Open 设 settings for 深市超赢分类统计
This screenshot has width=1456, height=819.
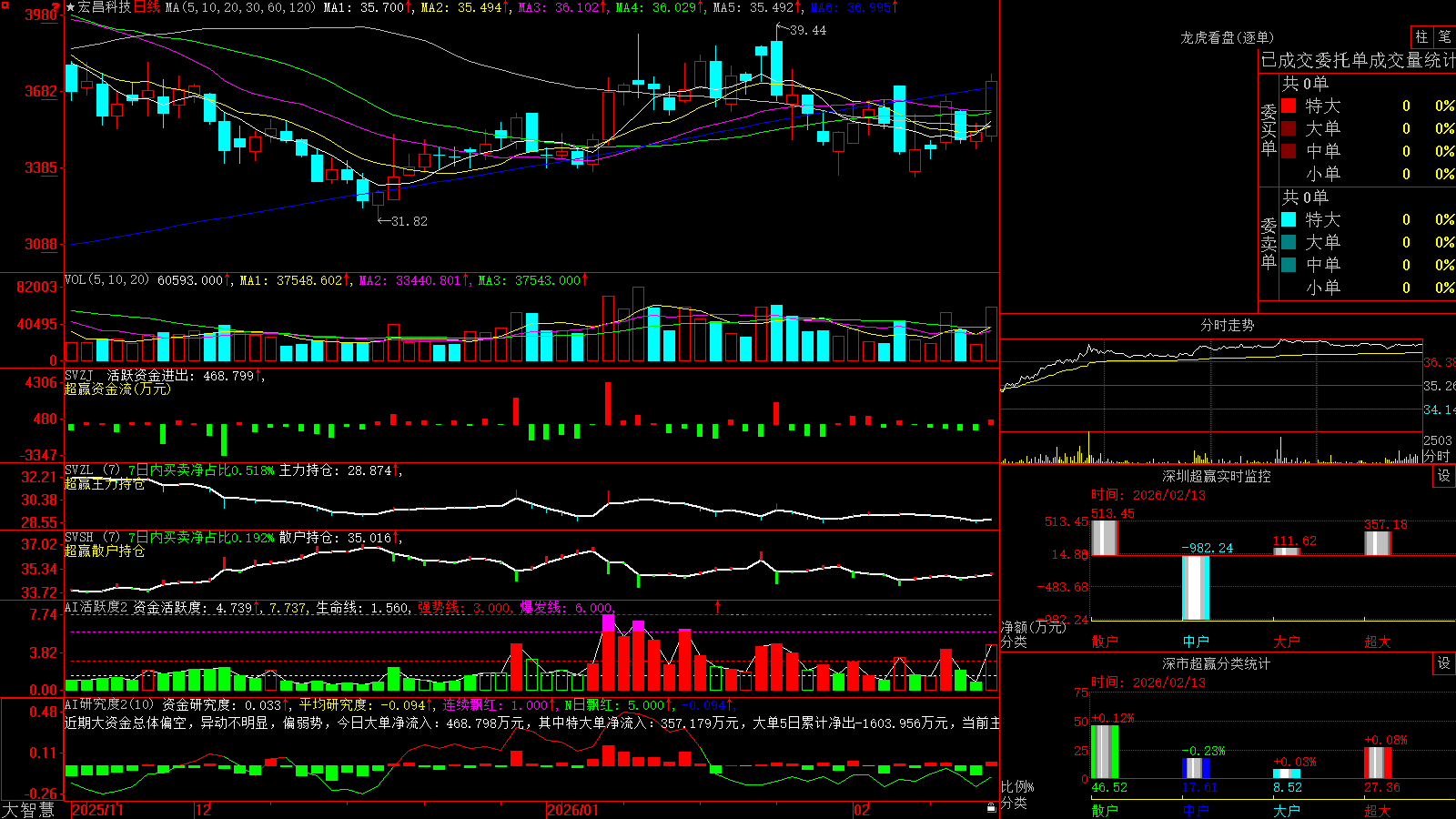[x=1443, y=663]
